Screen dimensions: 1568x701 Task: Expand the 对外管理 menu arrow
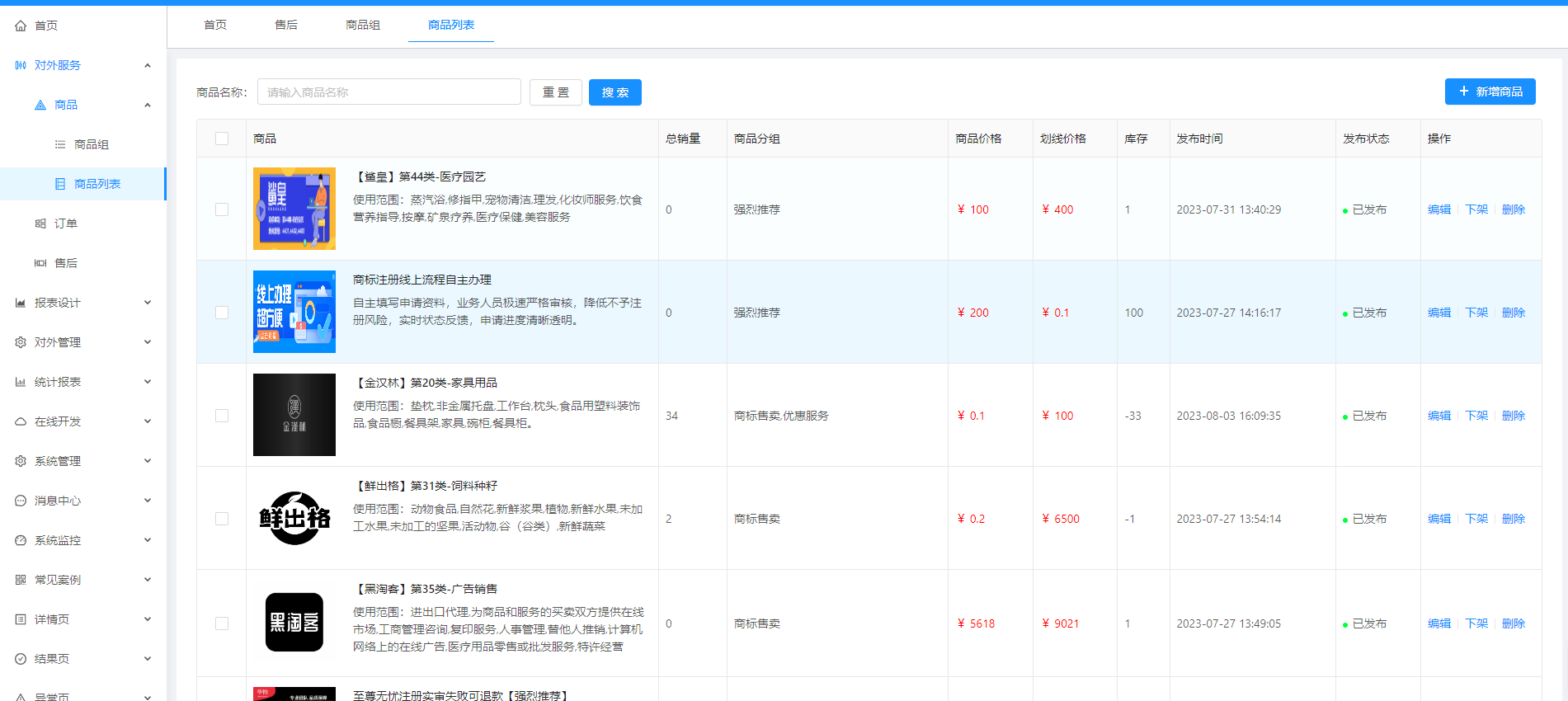click(148, 342)
